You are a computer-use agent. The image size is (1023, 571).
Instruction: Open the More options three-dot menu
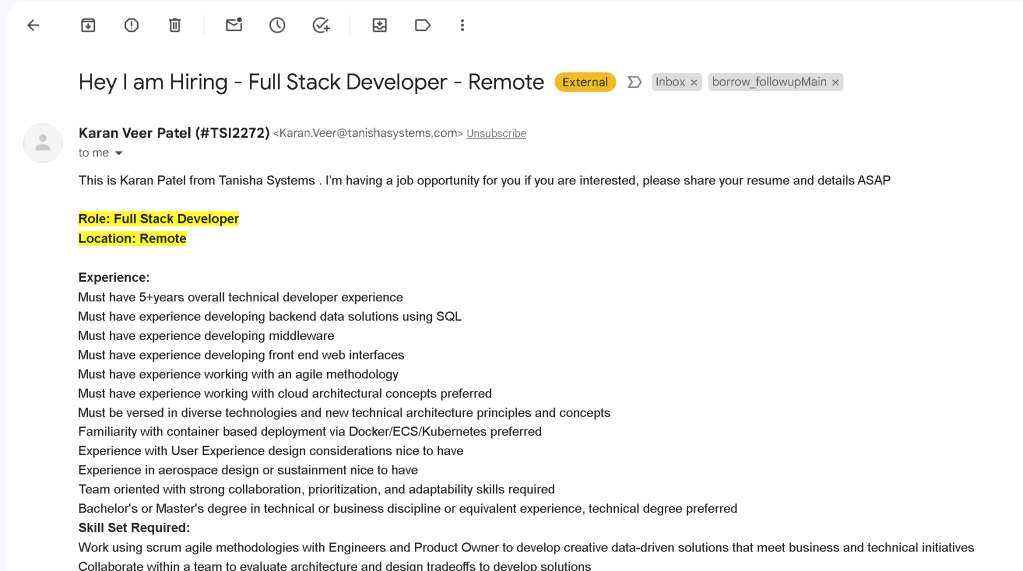pos(462,25)
